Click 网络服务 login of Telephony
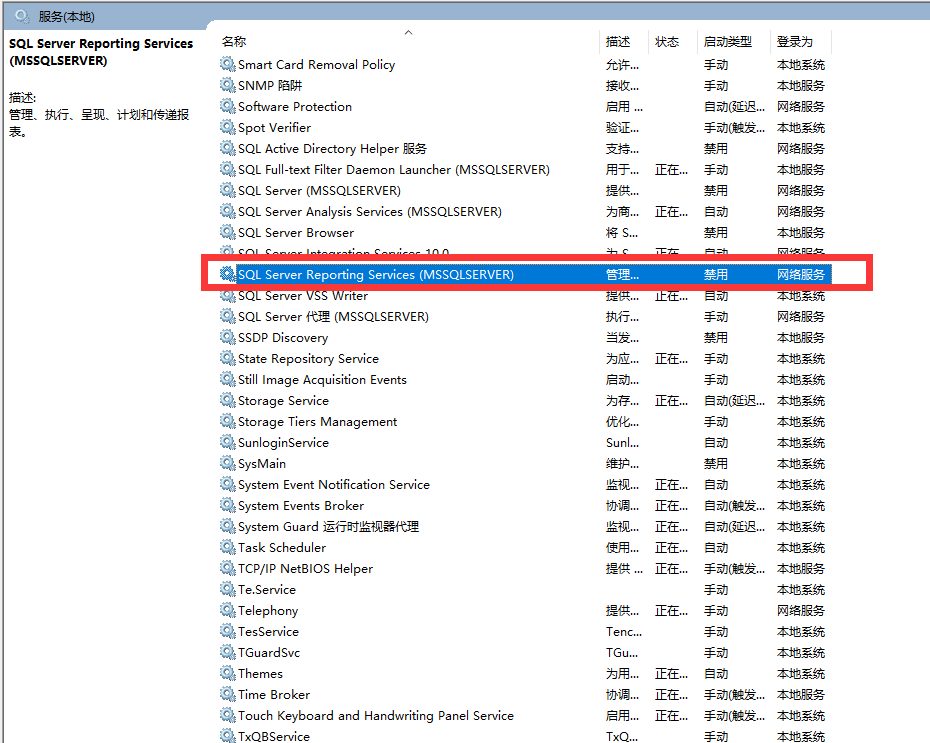The image size is (930, 743). (801, 610)
